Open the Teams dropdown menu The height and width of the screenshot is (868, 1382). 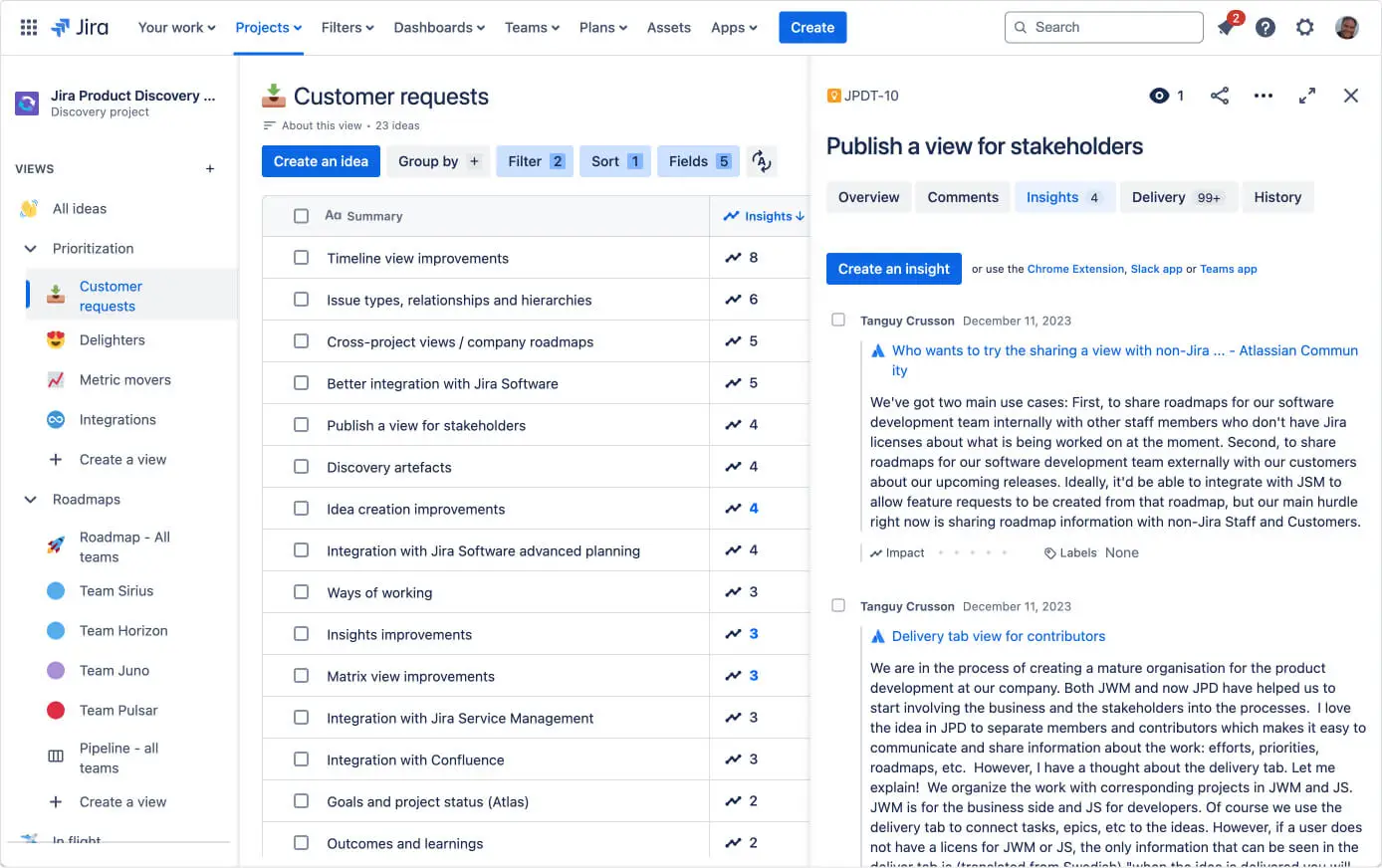point(532,27)
